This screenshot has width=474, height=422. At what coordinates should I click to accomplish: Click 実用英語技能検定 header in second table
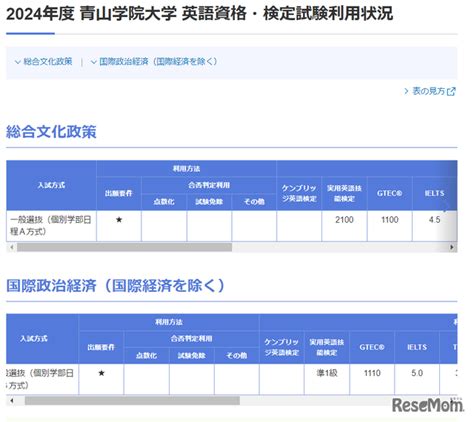(327, 347)
